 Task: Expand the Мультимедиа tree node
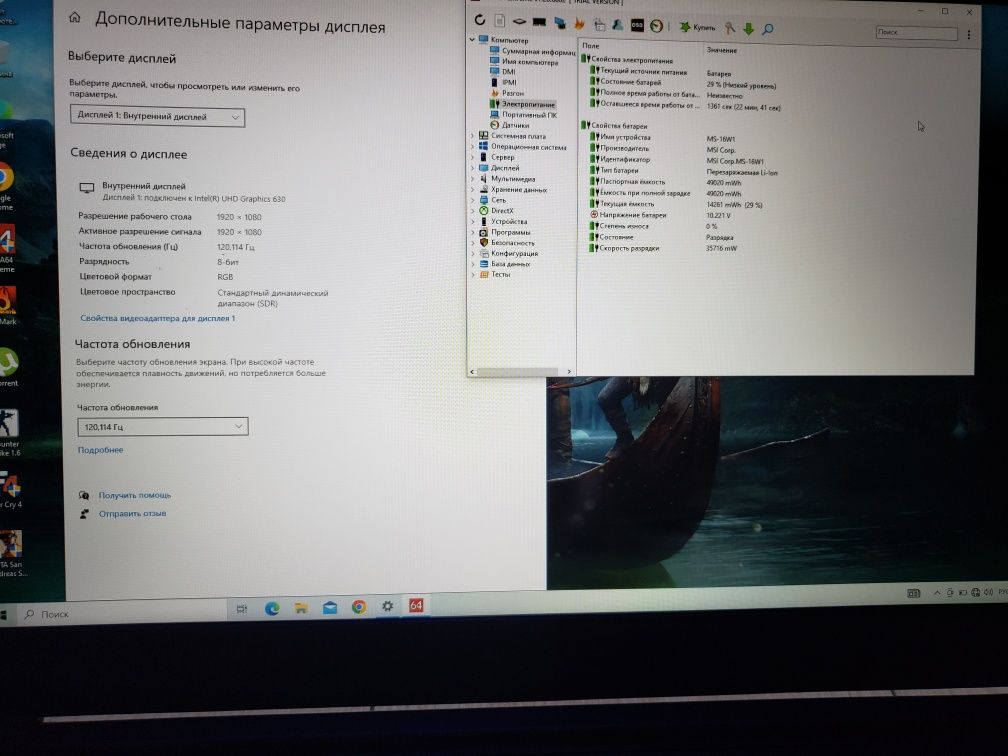click(x=473, y=179)
